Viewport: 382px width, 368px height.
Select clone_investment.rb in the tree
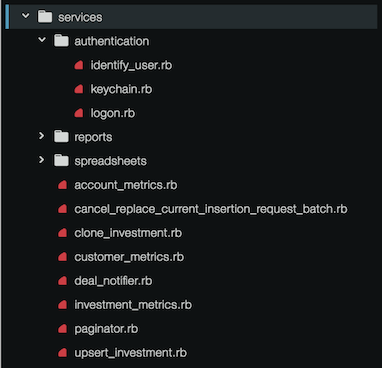click(x=128, y=233)
